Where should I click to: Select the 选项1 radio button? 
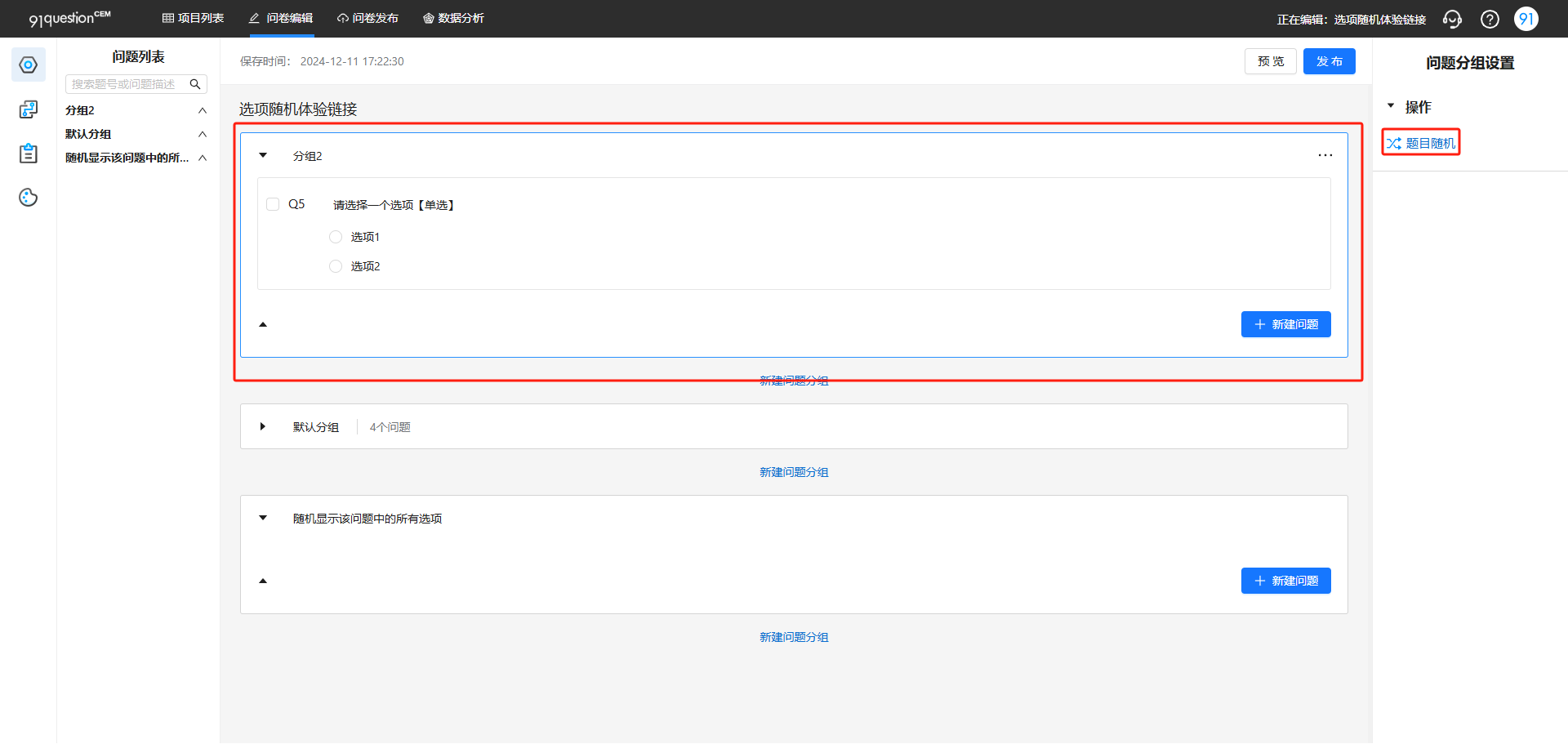336,237
